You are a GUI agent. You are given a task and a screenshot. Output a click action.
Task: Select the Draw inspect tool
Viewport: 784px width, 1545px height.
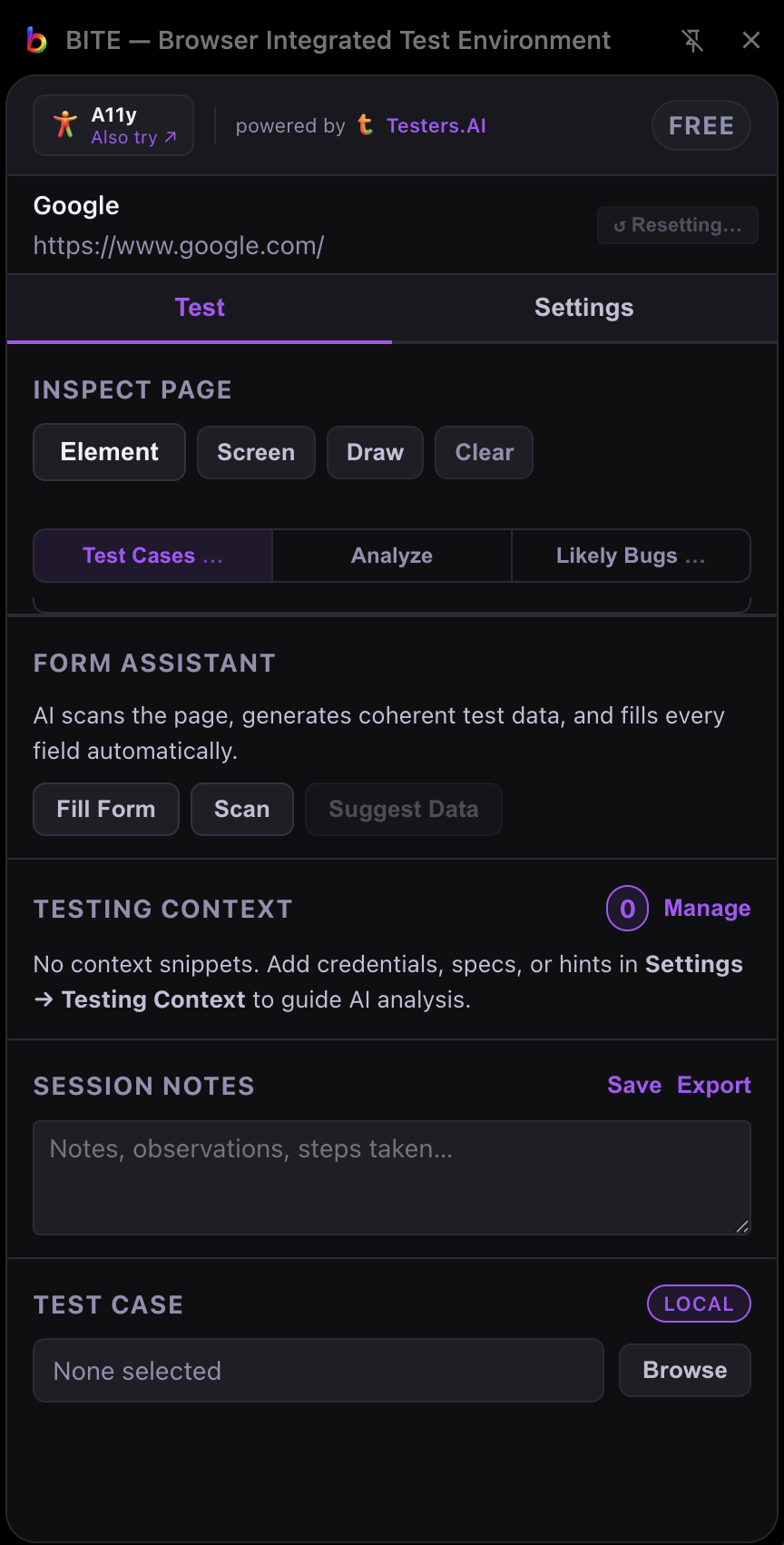tap(375, 452)
